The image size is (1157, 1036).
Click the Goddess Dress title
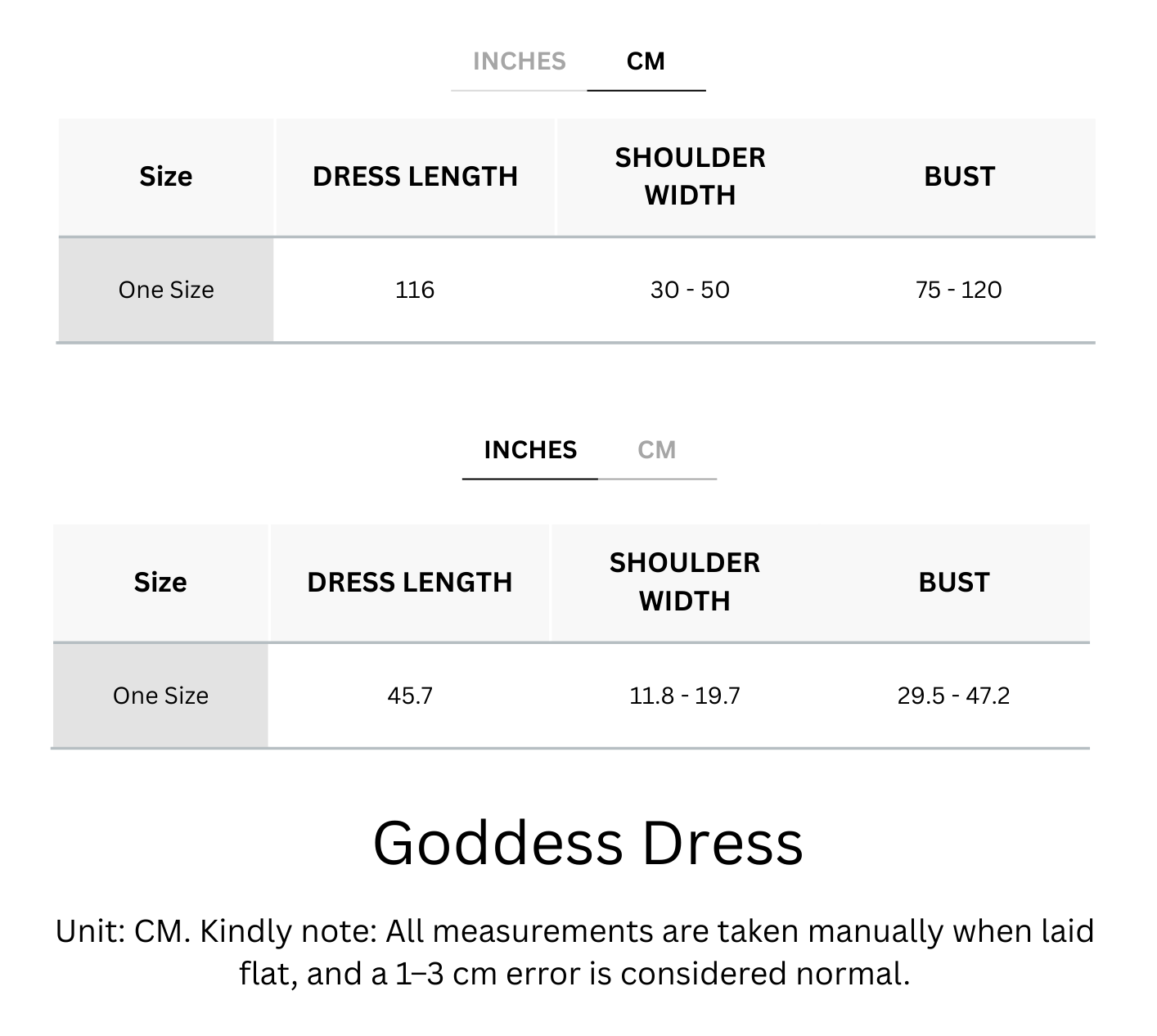[x=588, y=843]
